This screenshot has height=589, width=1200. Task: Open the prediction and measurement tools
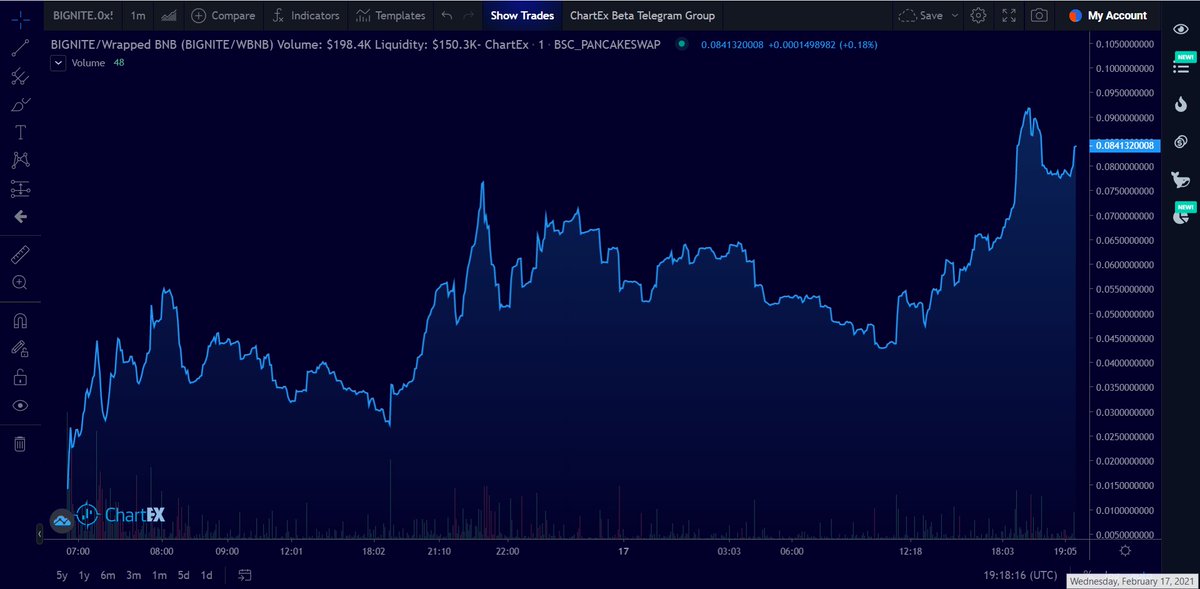point(20,188)
